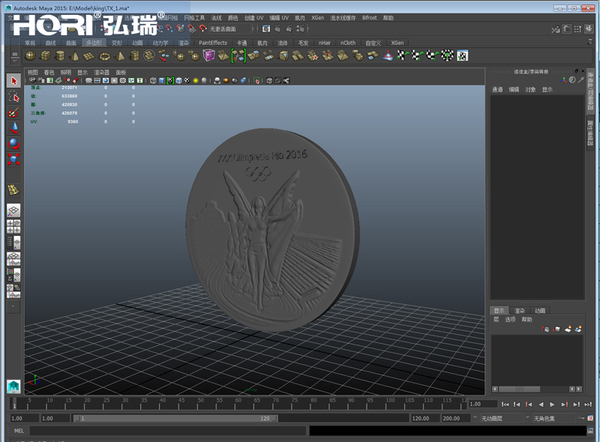Open the nCloth shelf tab
The height and width of the screenshot is (442, 600).
348,43
